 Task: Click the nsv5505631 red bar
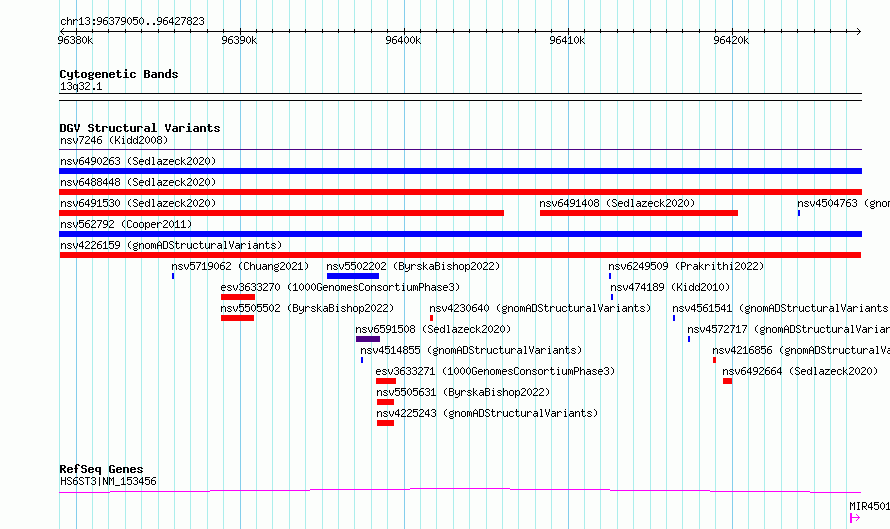pyautogui.click(x=385, y=402)
